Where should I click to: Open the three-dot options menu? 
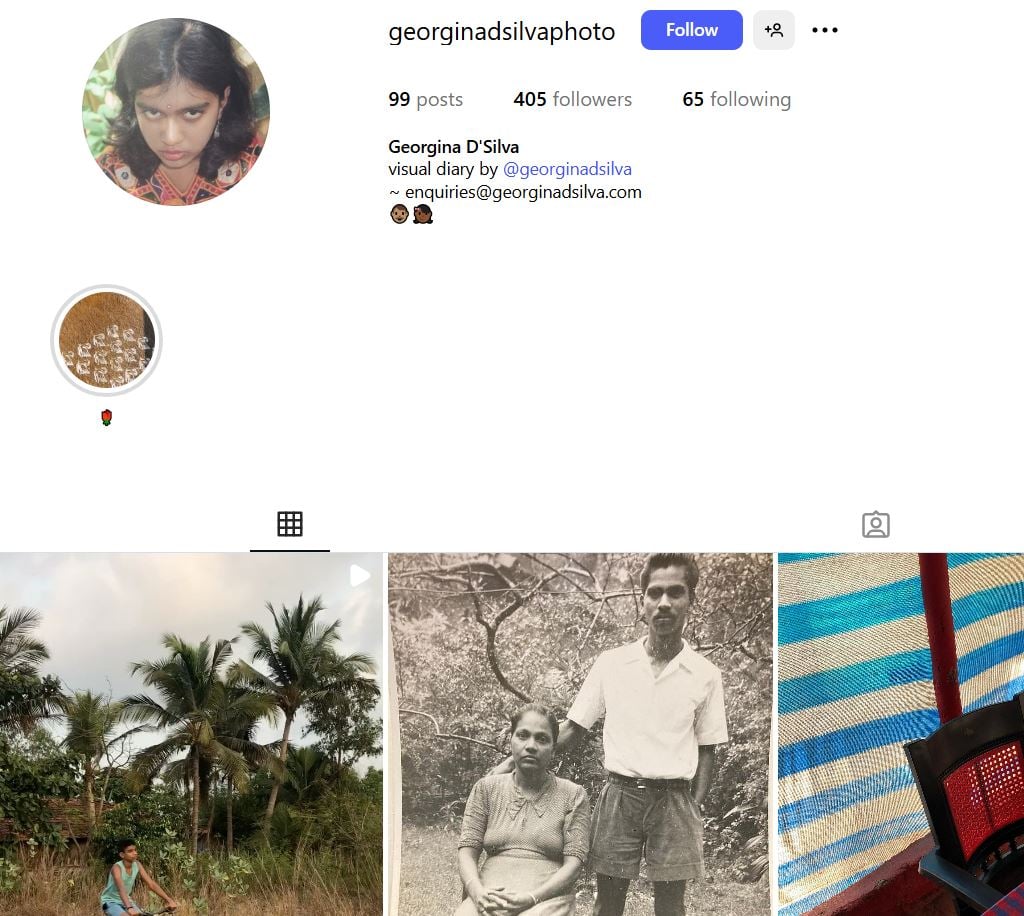(825, 30)
